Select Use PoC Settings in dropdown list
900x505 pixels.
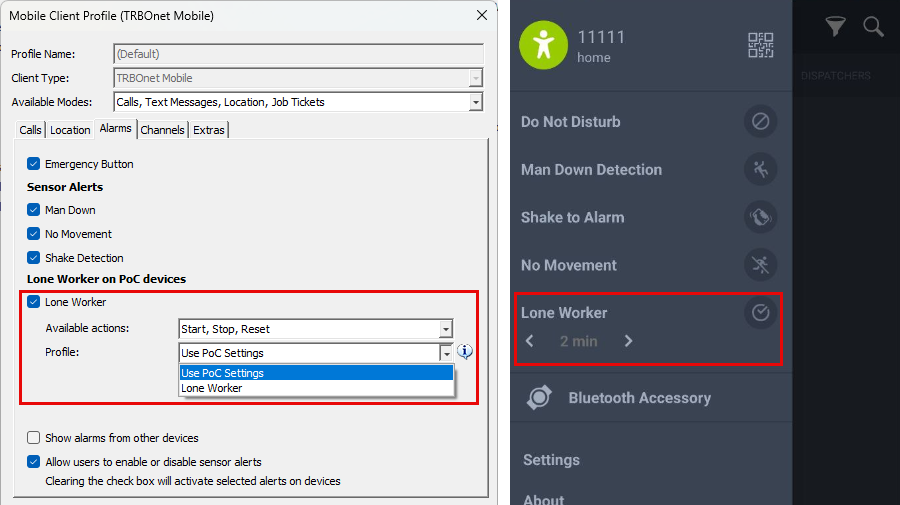[316, 373]
